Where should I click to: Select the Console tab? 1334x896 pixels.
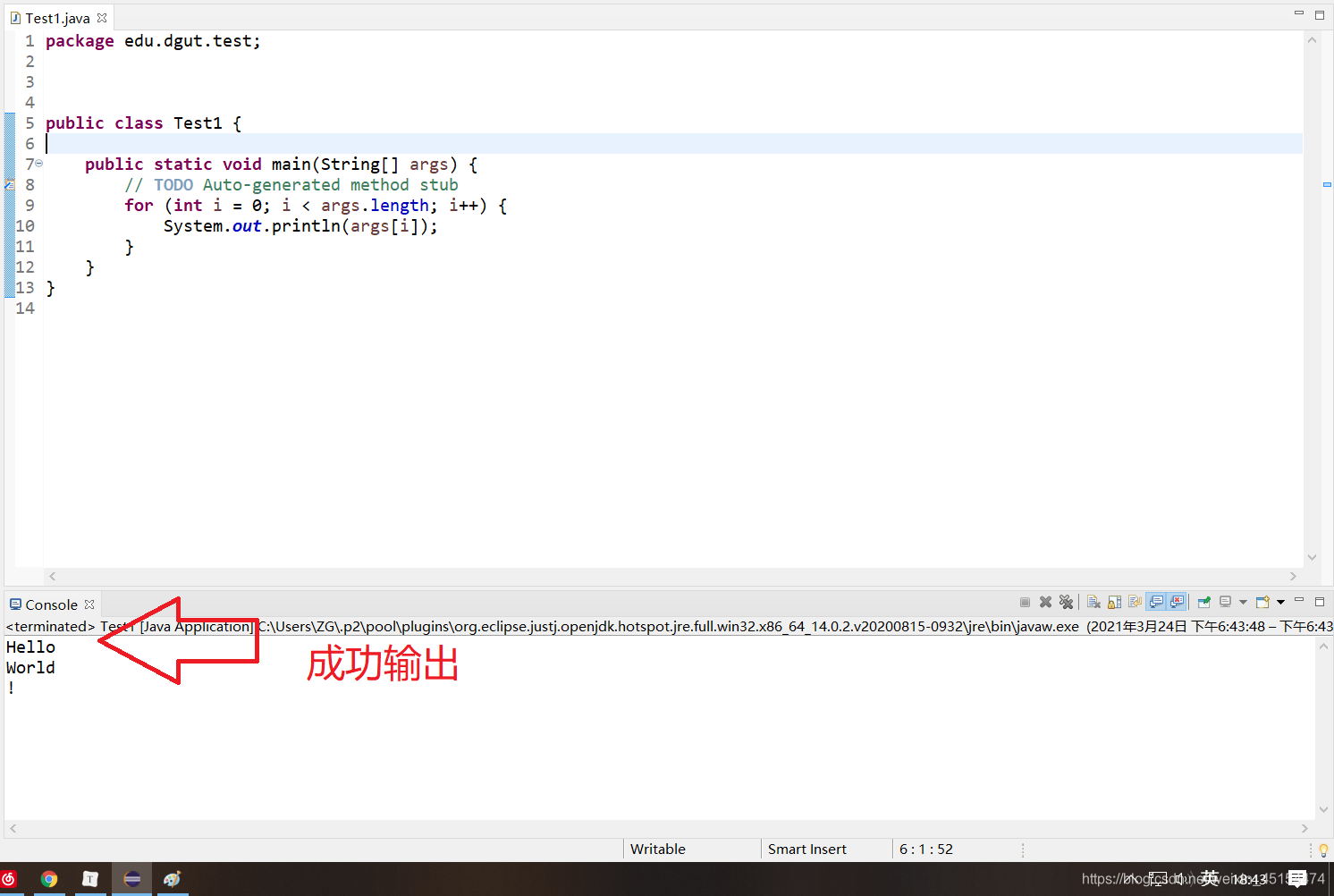tap(51, 604)
